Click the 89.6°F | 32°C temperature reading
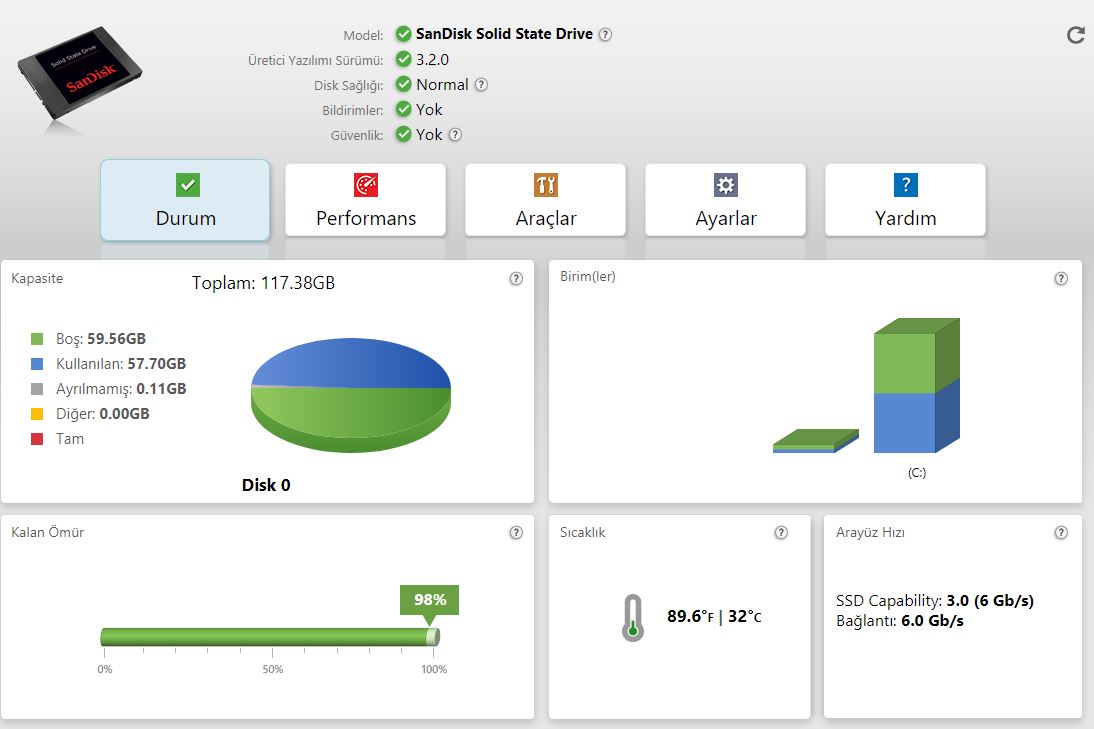This screenshot has width=1094, height=729. [714, 616]
